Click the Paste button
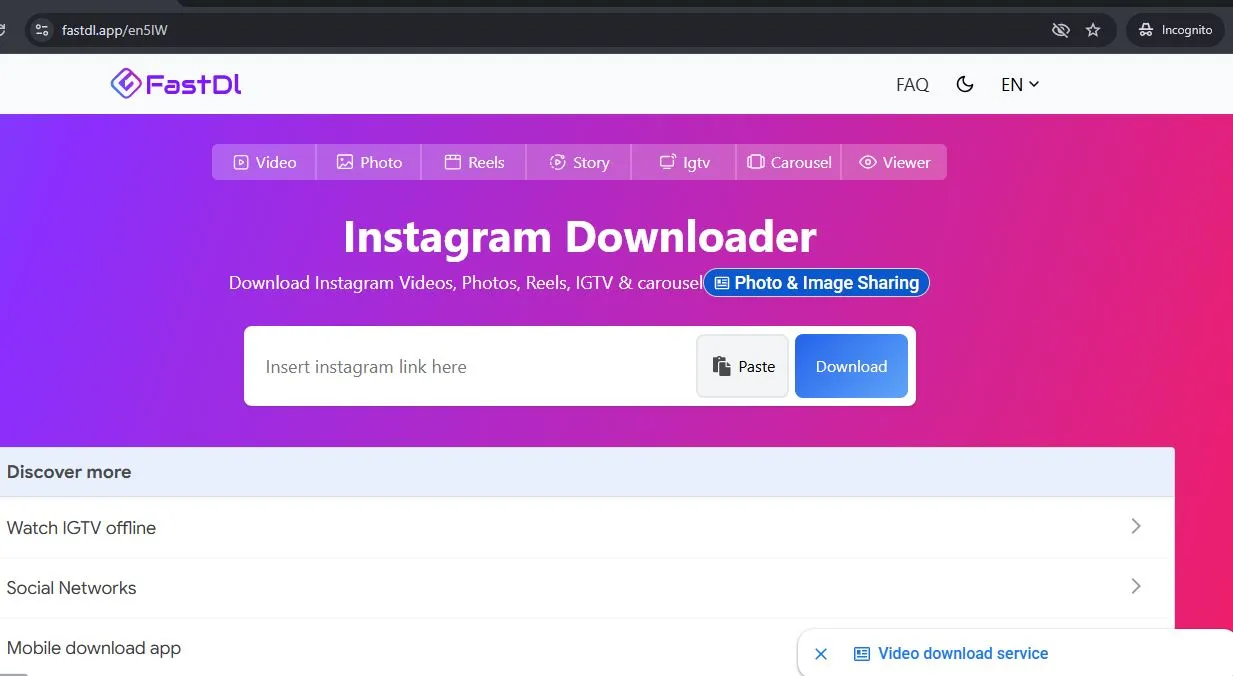This screenshot has width=1233, height=676. coord(743,366)
